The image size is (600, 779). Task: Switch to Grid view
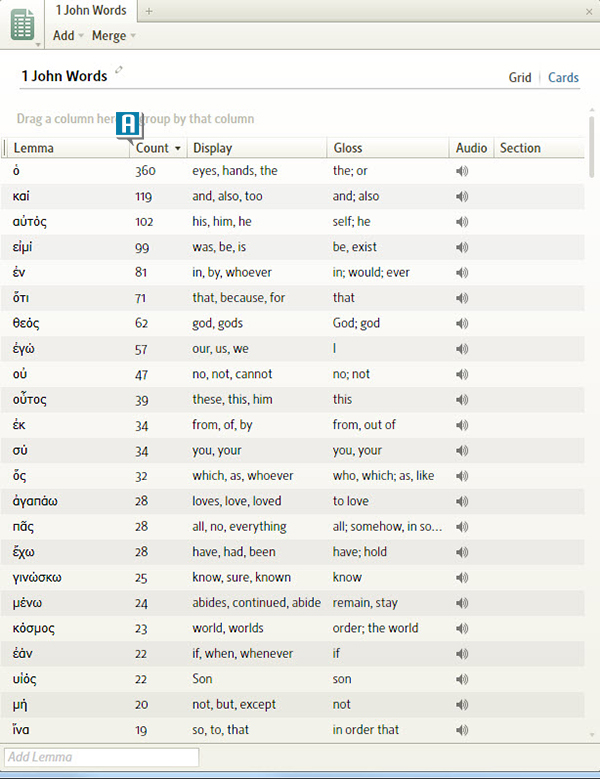519,77
